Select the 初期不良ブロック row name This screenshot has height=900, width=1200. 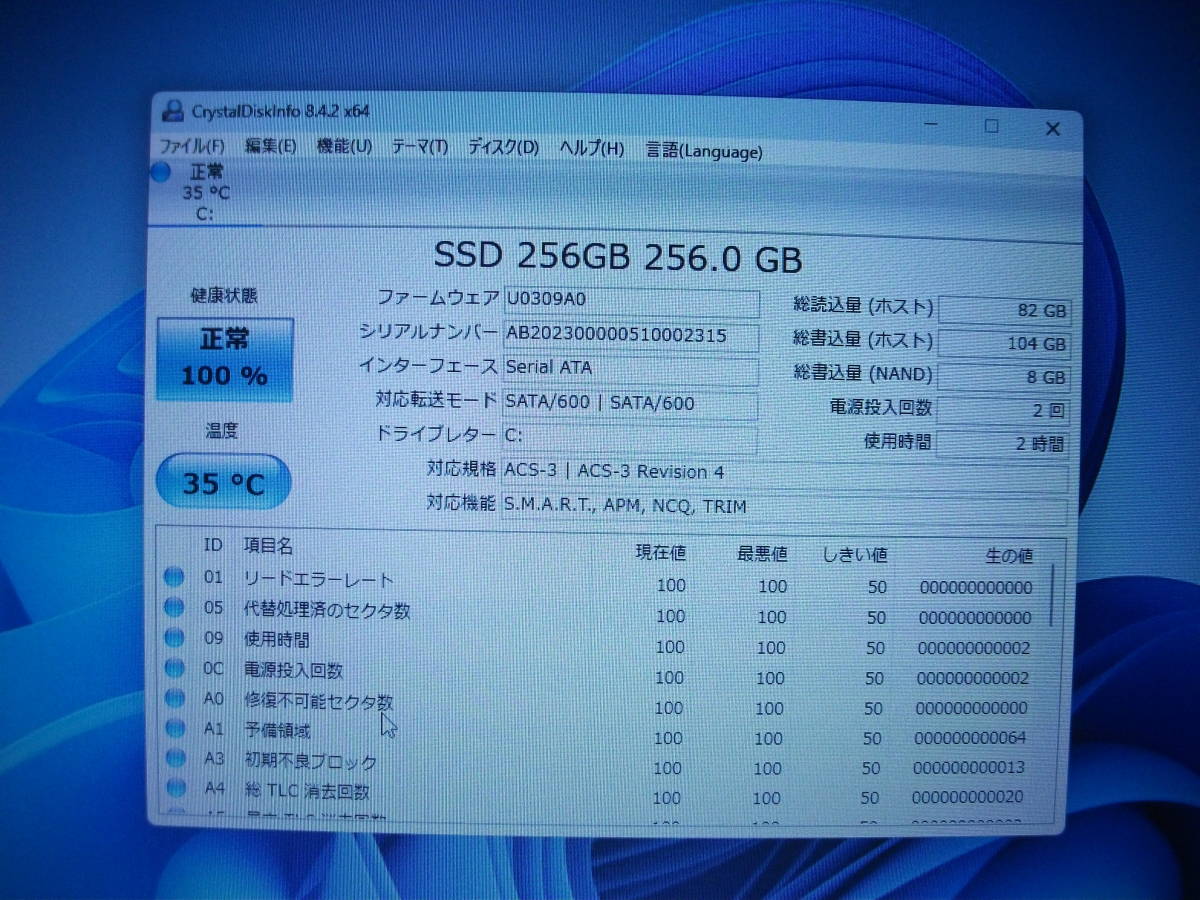(311, 761)
